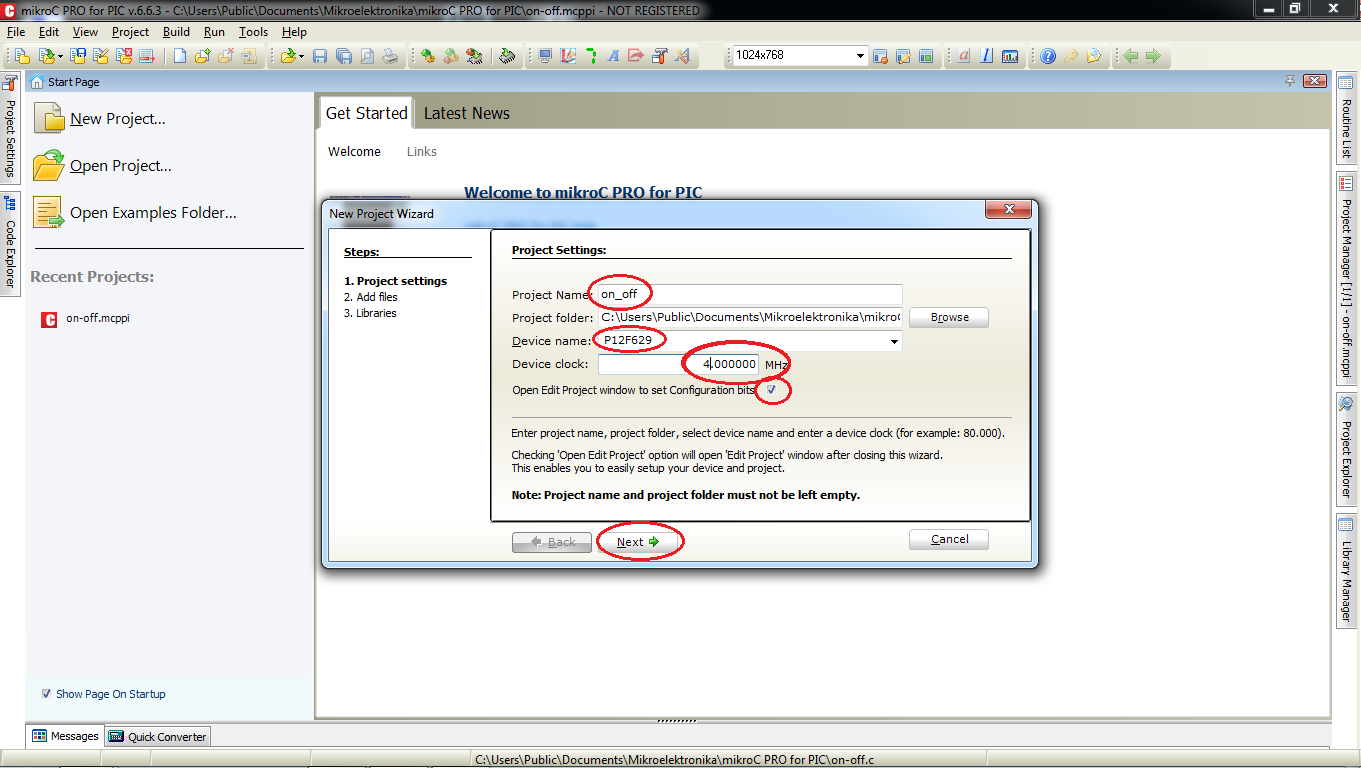Click the Open Project toolbar icon
The image size is (1361, 768).
coord(47,56)
